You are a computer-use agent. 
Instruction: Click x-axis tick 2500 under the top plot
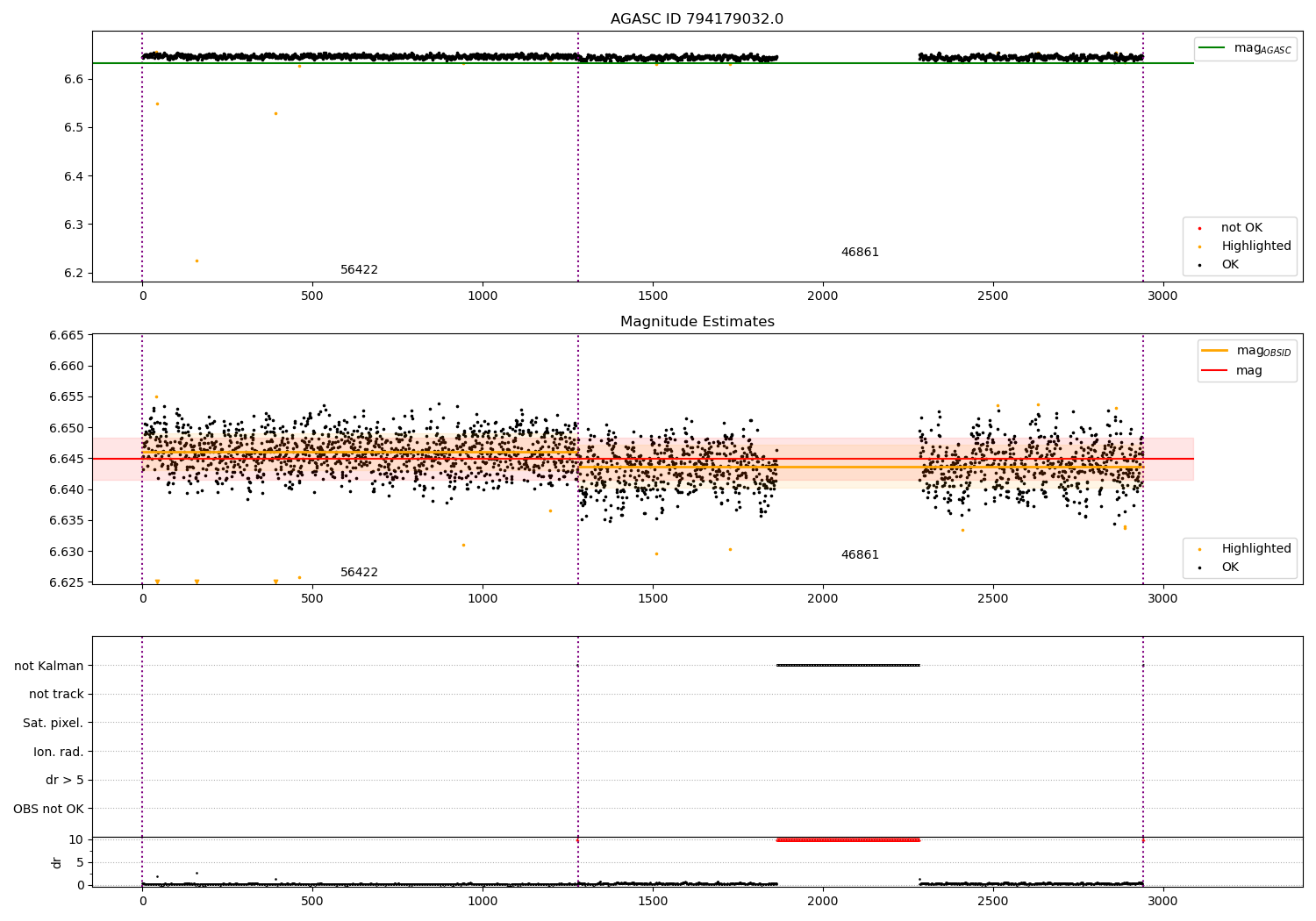click(x=993, y=296)
